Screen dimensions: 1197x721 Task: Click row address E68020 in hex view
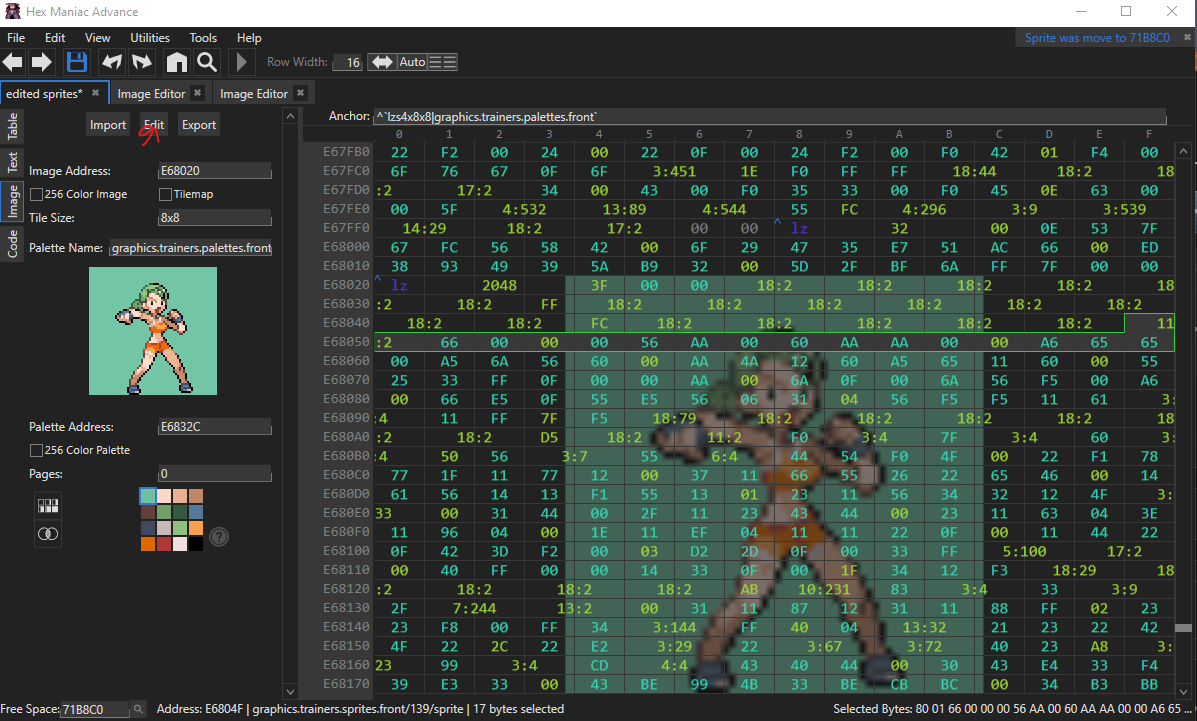coord(346,285)
